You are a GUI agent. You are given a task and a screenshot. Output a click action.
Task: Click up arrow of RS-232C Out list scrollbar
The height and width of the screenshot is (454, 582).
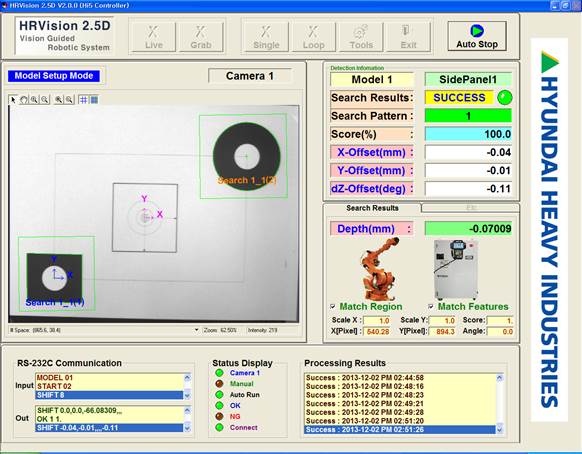187,410
